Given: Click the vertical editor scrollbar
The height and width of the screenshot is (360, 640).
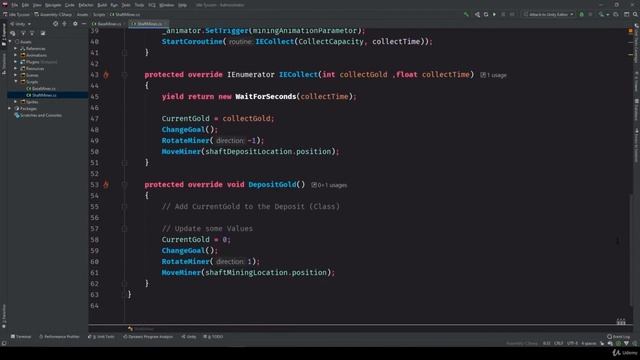Looking at the screenshot, I should (631, 251).
